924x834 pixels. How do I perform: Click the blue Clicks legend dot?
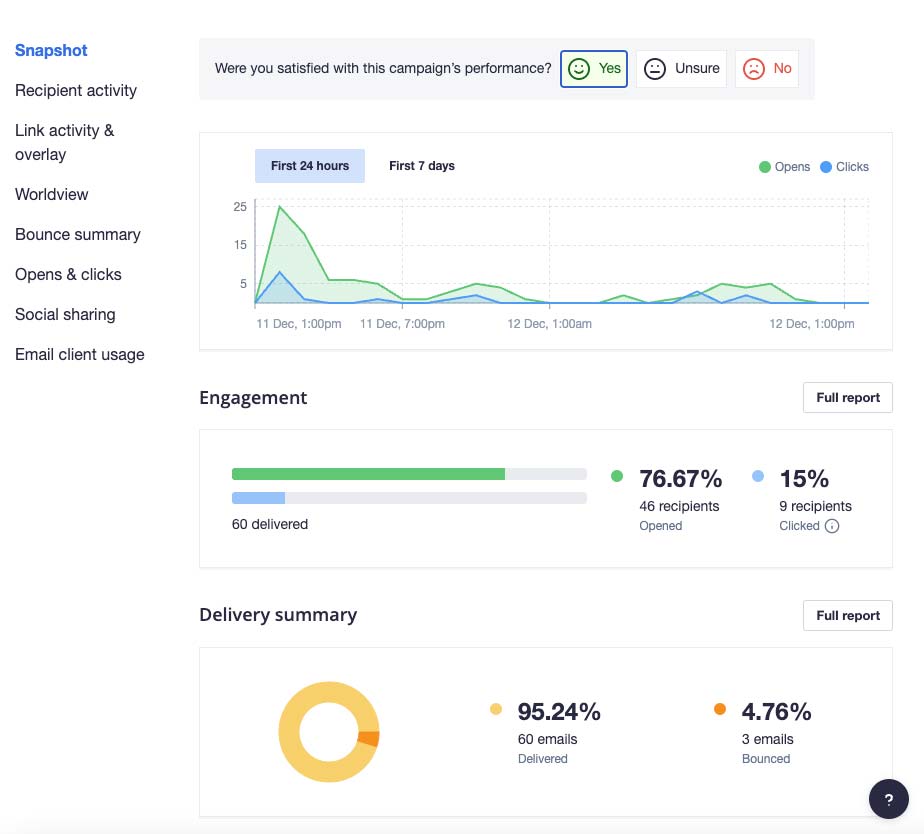click(826, 167)
